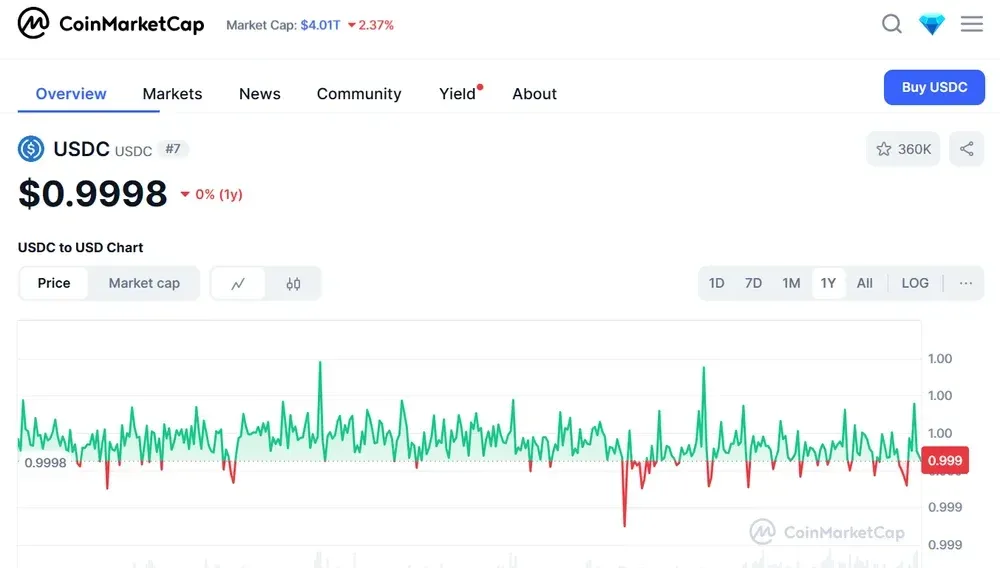Select the Price chart toggle
Viewport: 1000px width, 568px height.
point(54,283)
